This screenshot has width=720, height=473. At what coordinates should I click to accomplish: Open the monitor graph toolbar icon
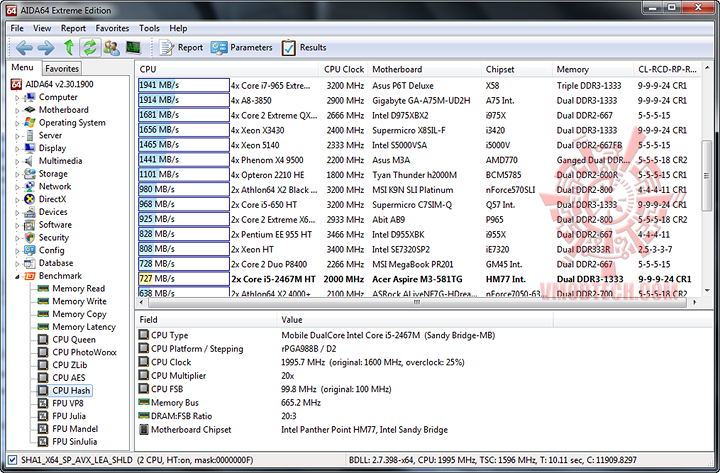[x=133, y=48]
